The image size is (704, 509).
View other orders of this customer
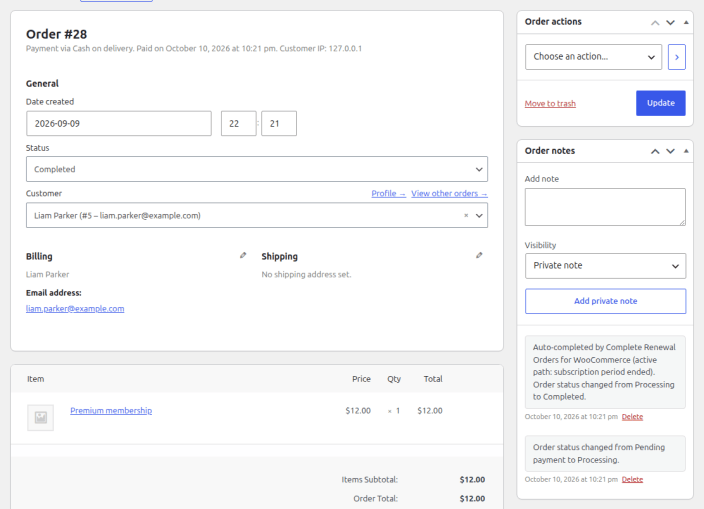(x=449, y=193)
